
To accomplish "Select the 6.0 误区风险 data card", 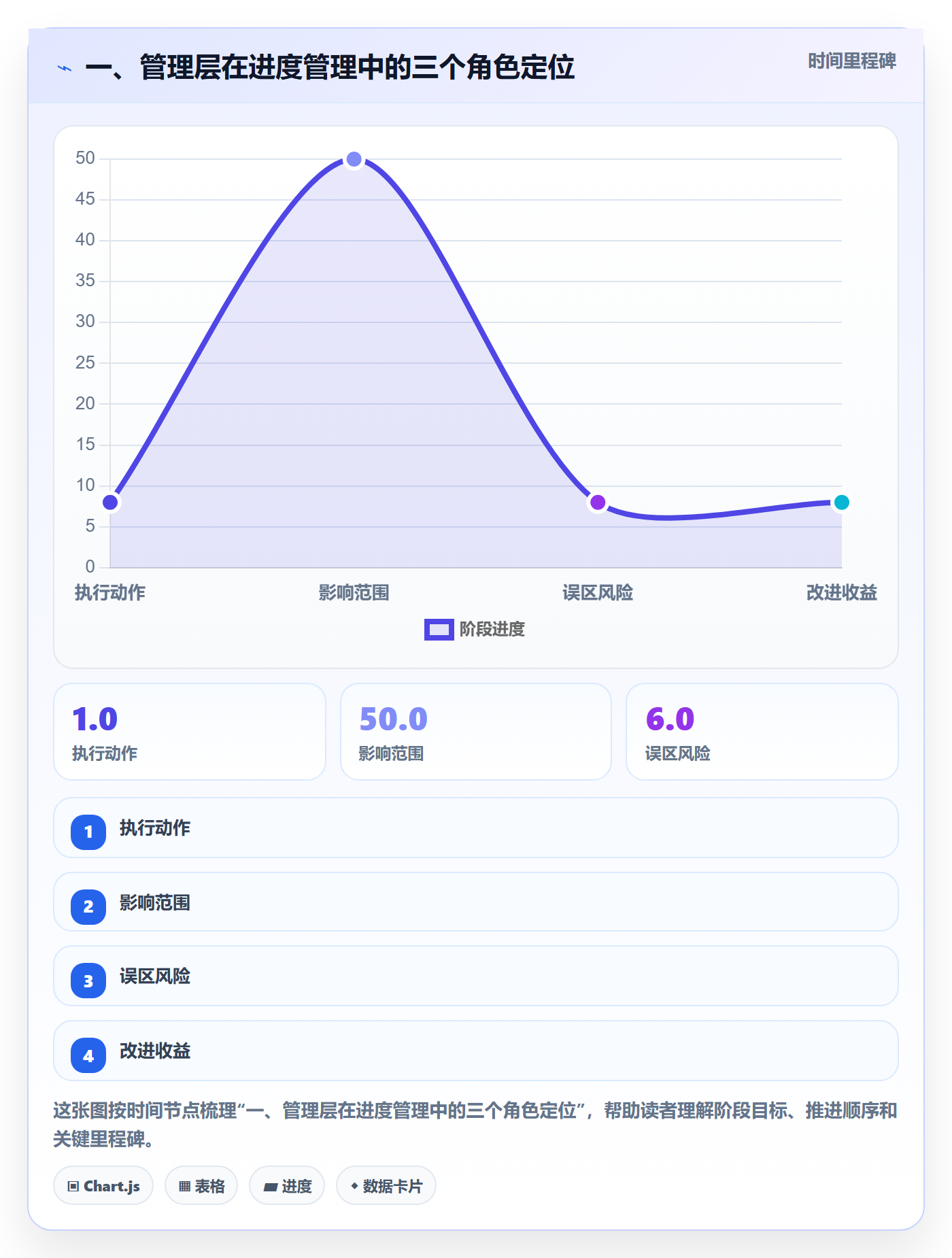I will [x=762, y=732].
